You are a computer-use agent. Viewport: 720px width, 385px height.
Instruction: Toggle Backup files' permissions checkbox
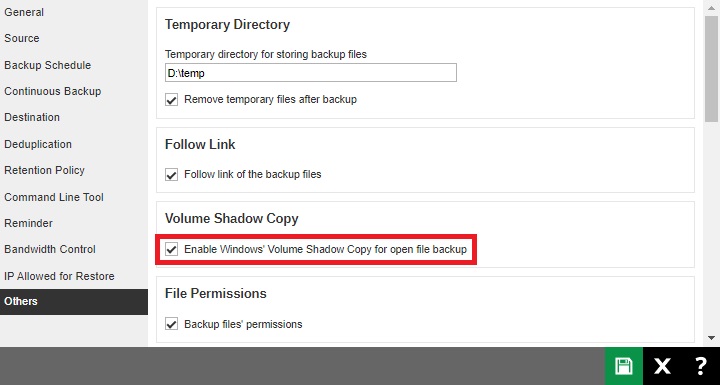click(171, 324)
